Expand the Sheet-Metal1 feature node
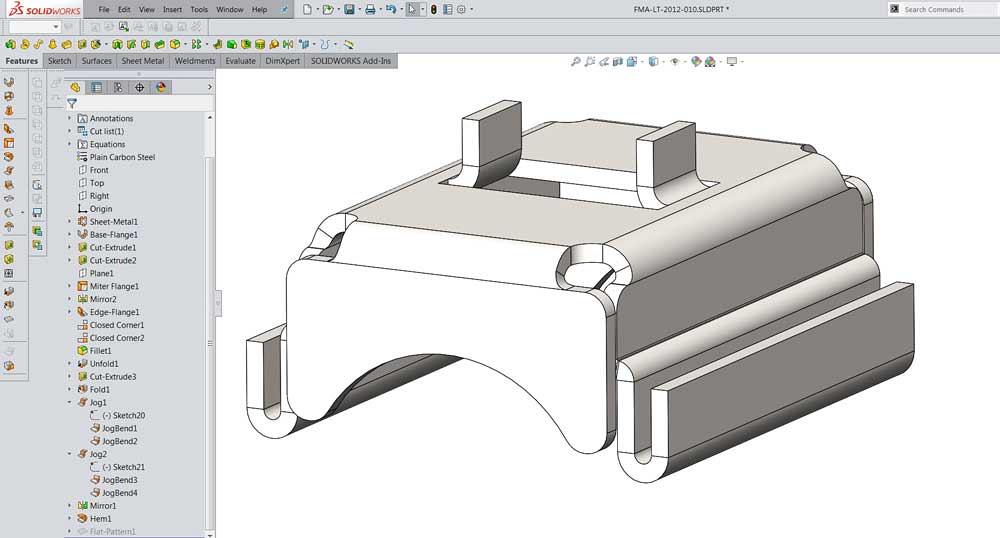 (x=70, y=221)
